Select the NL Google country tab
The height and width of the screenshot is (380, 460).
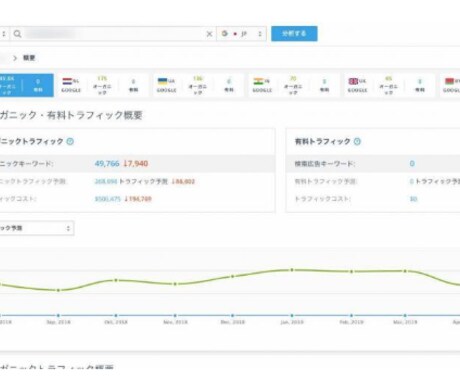[x=103, y=85]
